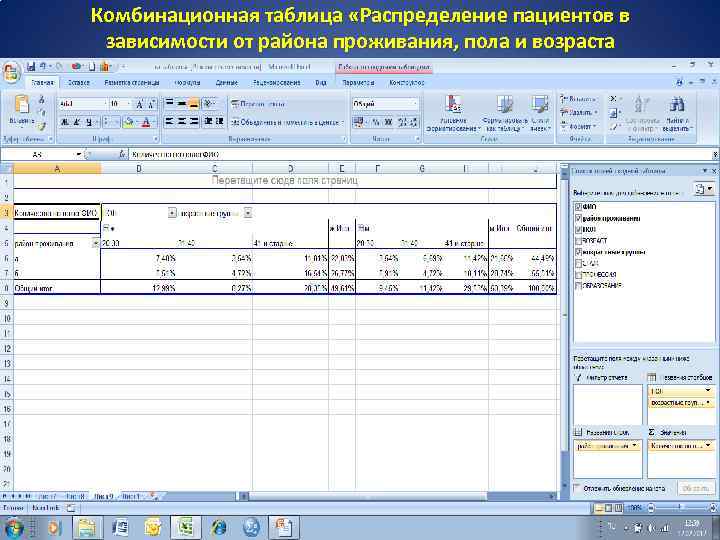The image size is (720, 540).
Task: Align text to the right
Action: [194, 122]
